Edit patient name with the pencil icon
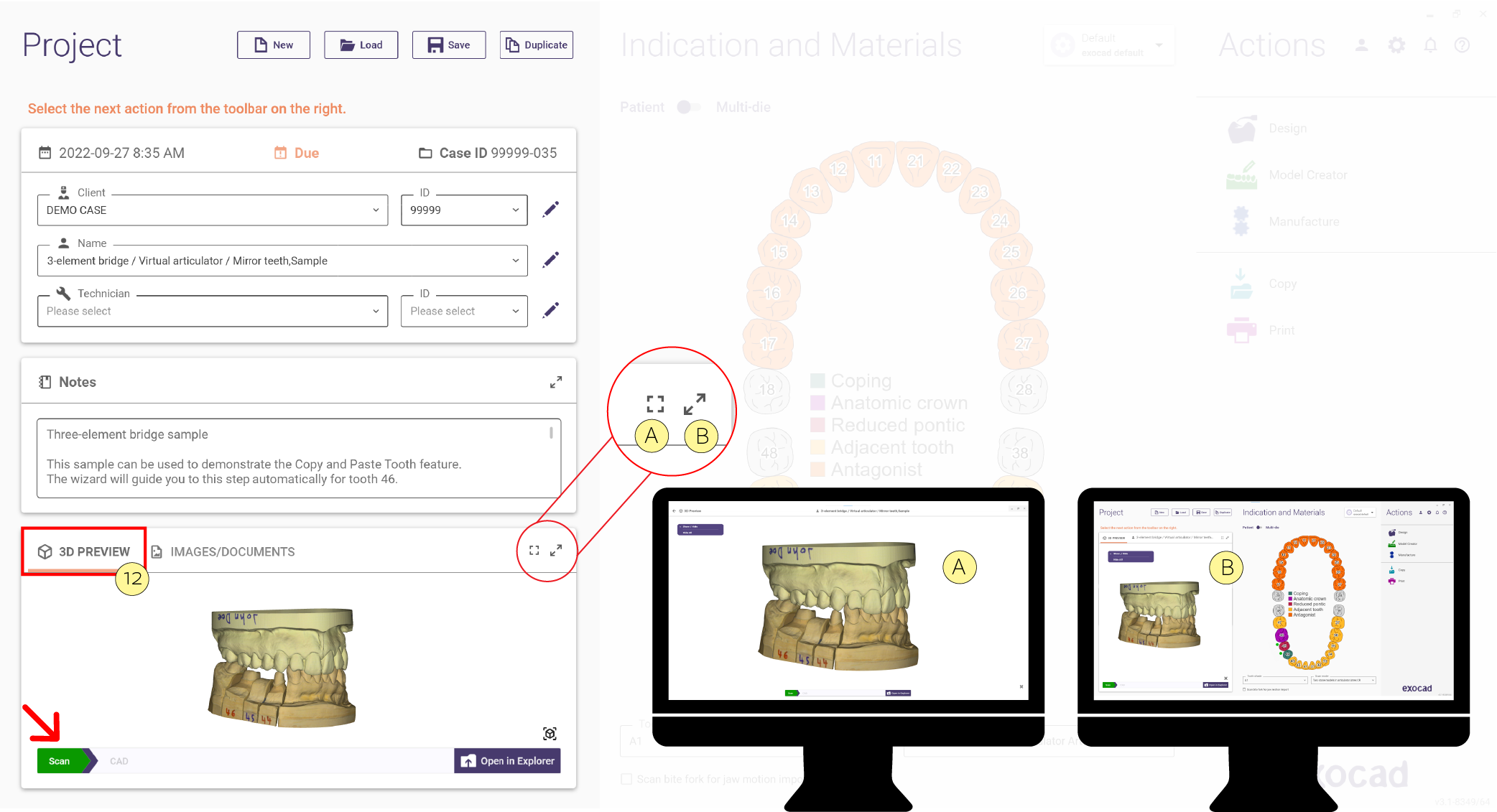 click(x=551, y=260)
